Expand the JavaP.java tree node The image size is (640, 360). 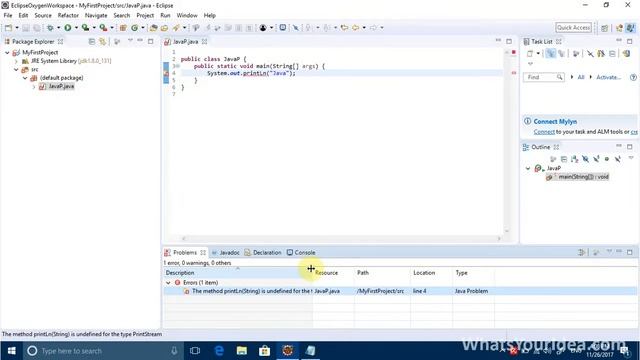(34, 87)
